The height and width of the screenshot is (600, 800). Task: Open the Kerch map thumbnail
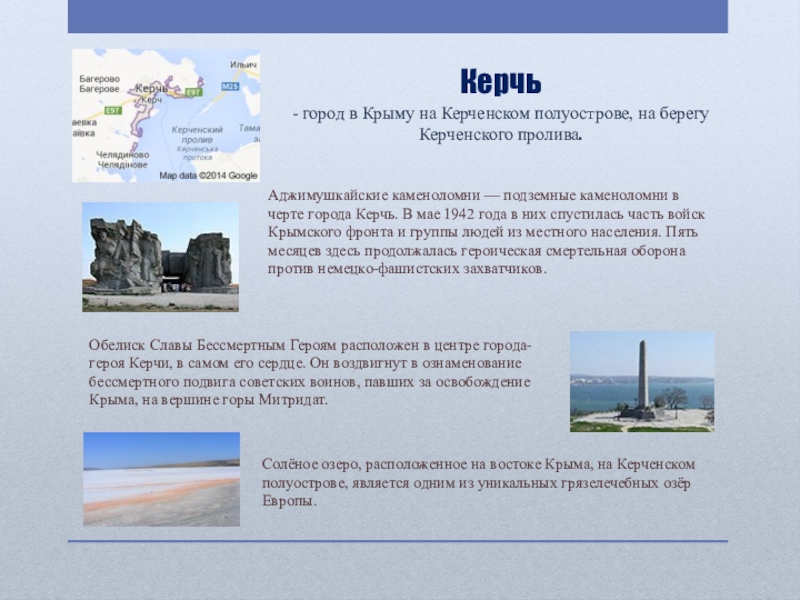click(x=166, y=115)
